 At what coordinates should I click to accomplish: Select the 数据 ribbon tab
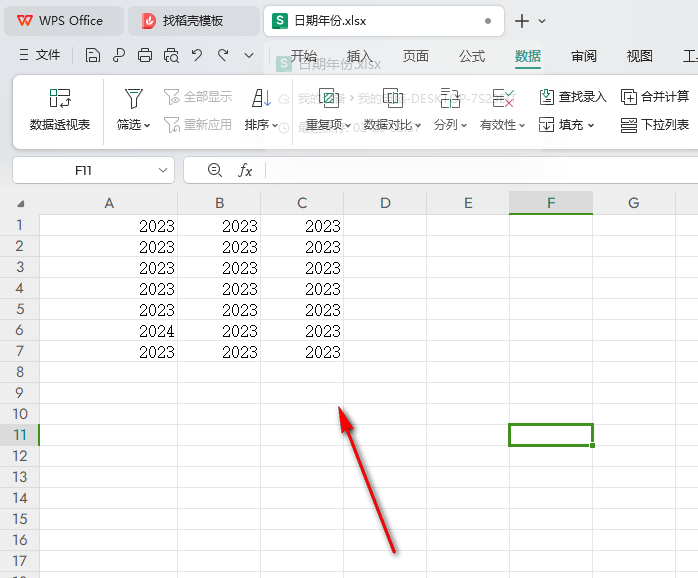(528, 56)
